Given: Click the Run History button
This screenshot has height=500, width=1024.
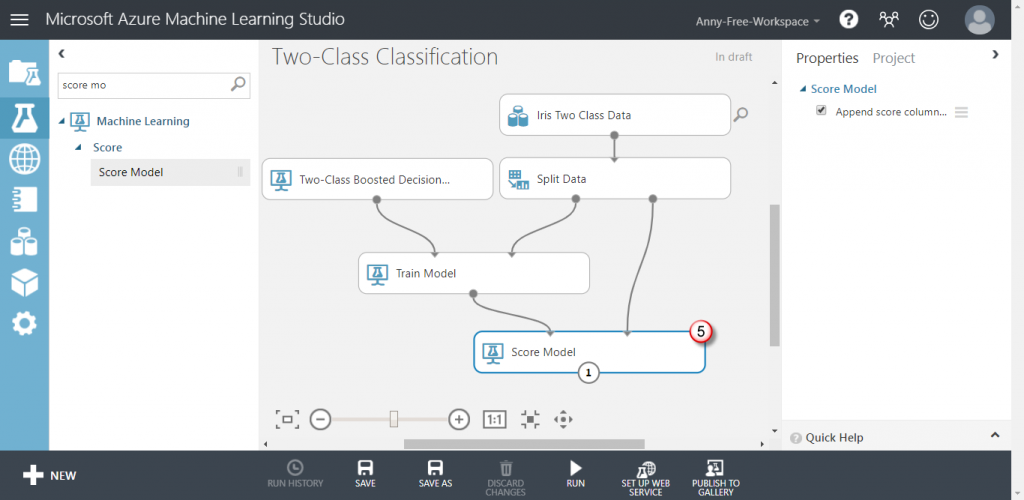Looking at the screenshot, I should point(295,475).
